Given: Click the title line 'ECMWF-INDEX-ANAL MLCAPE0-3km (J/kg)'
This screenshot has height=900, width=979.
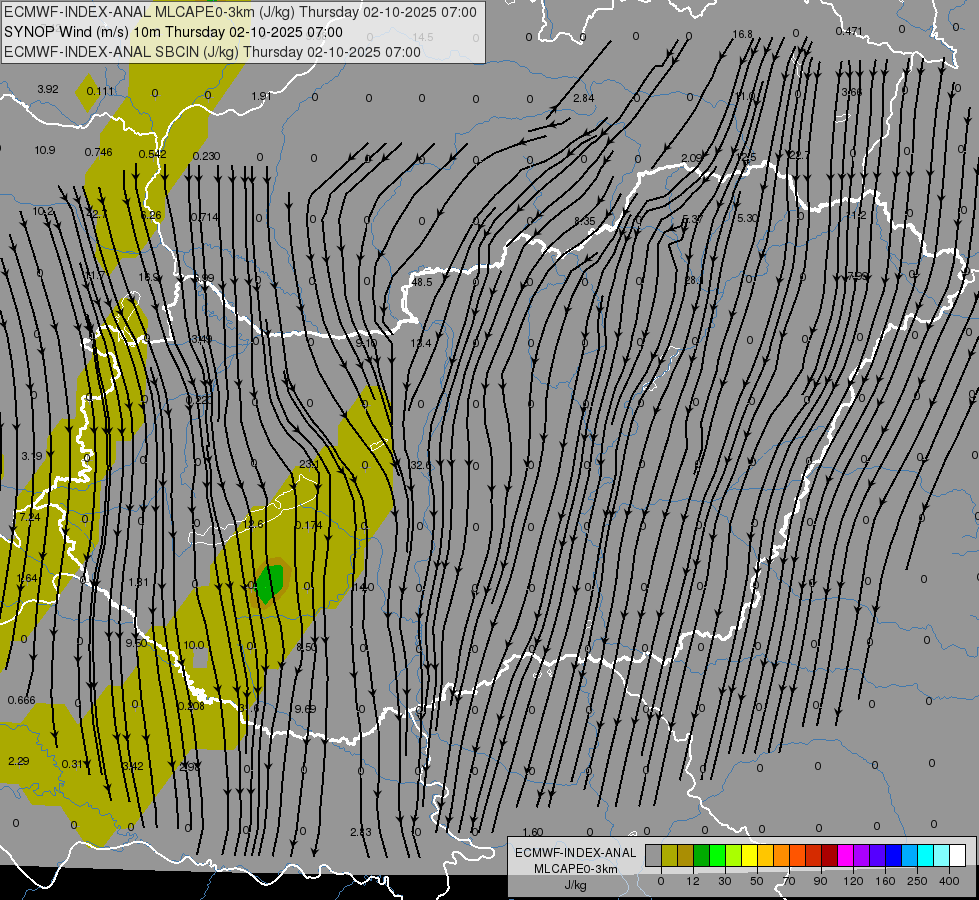Looking at the screenshot, I should click(240, 12).
